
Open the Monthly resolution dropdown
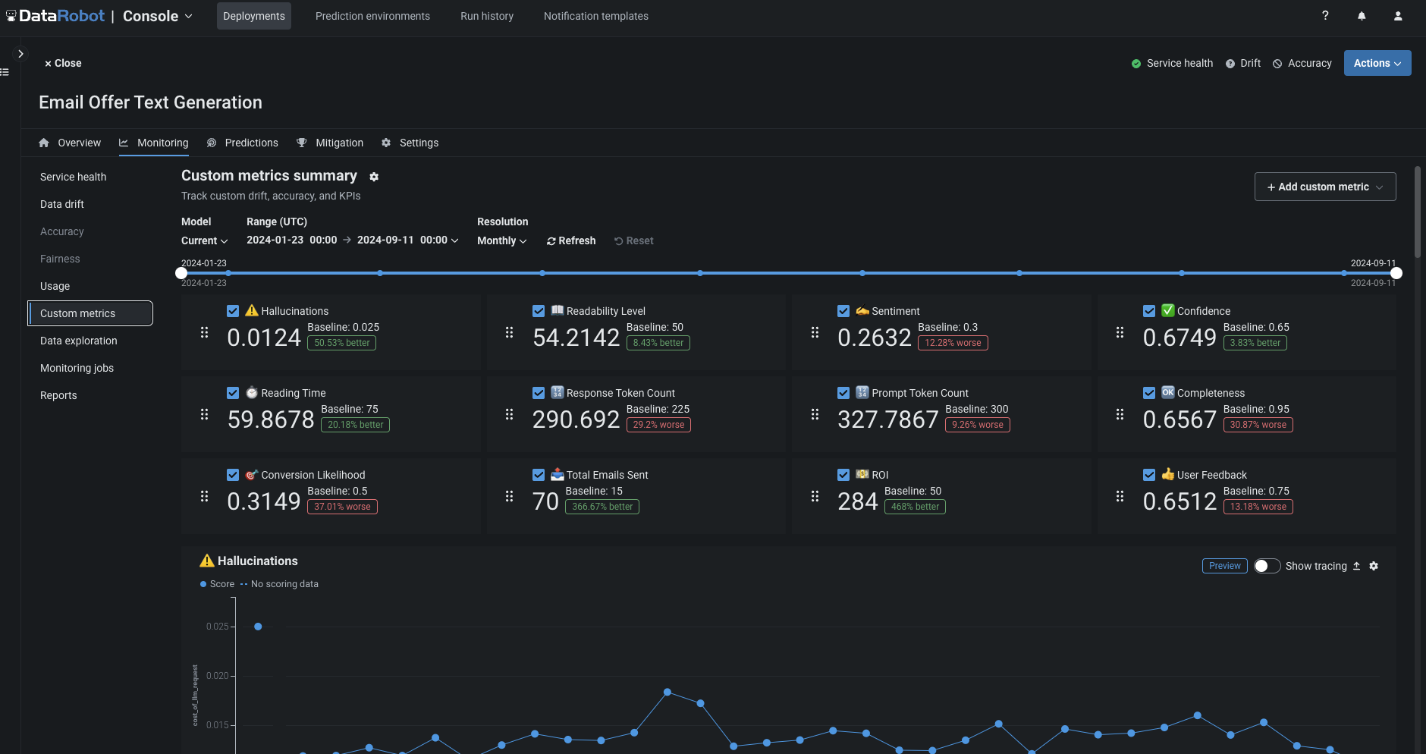click(501, 240)
